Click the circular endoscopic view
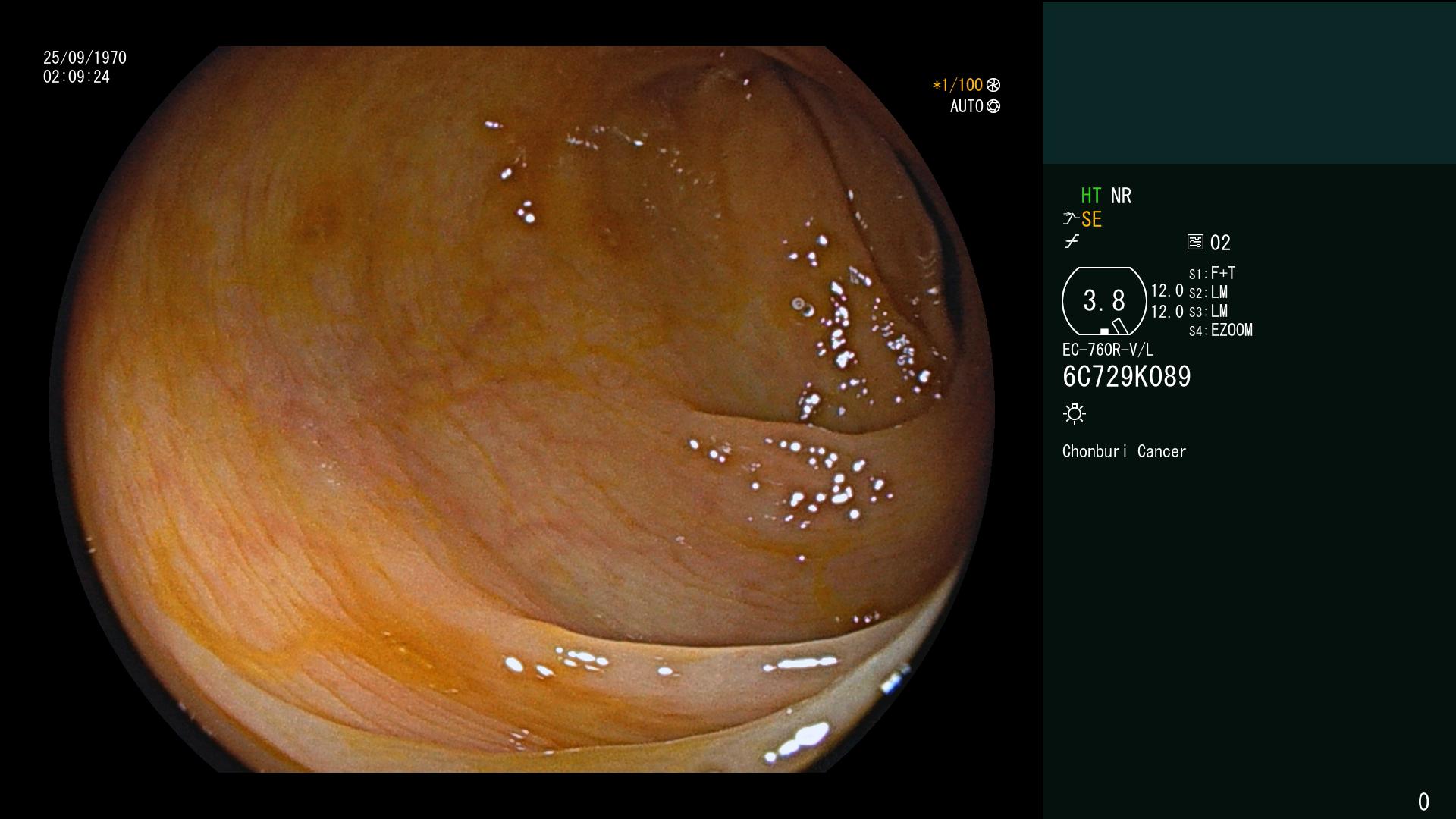Image resolution: width=1456 pixels, height=819 pixels. (x=522, y=409)
